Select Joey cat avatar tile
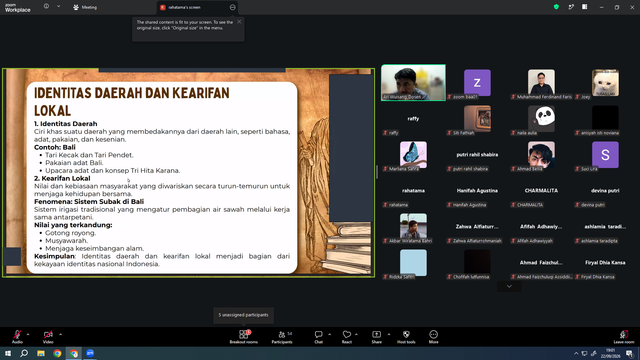 [605, 83]
